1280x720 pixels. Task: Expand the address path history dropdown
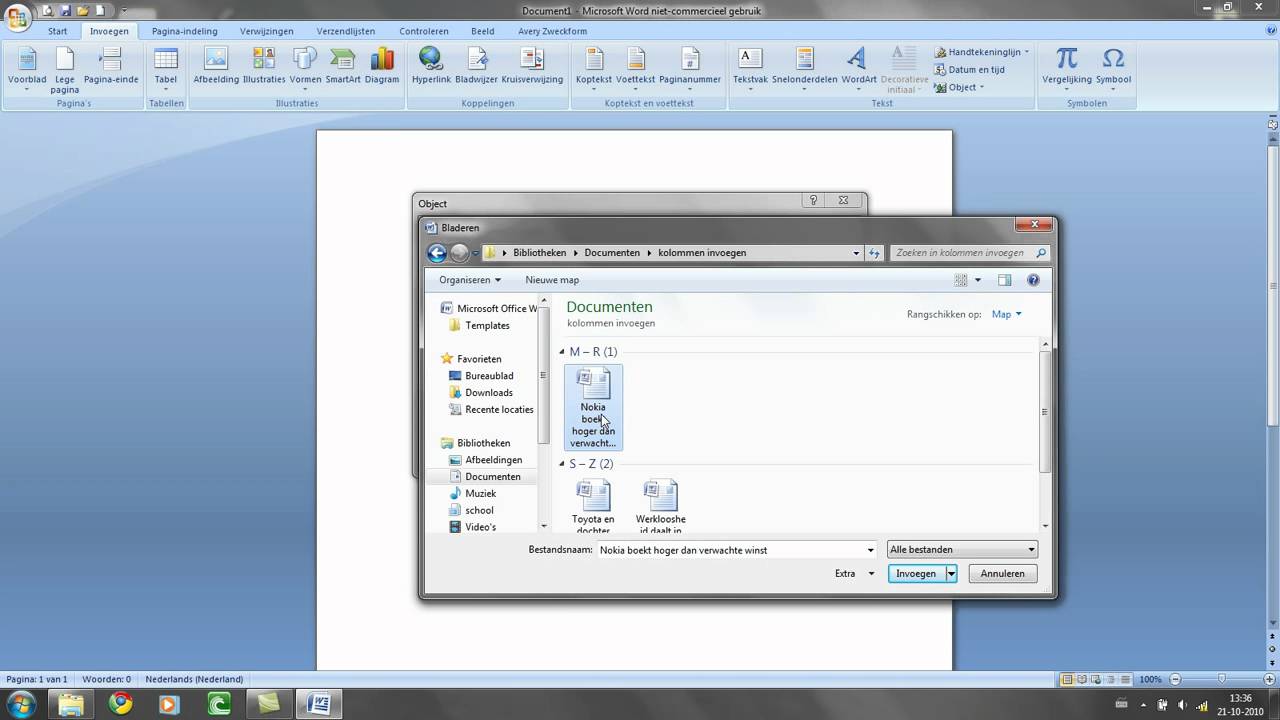pos(856,253)
